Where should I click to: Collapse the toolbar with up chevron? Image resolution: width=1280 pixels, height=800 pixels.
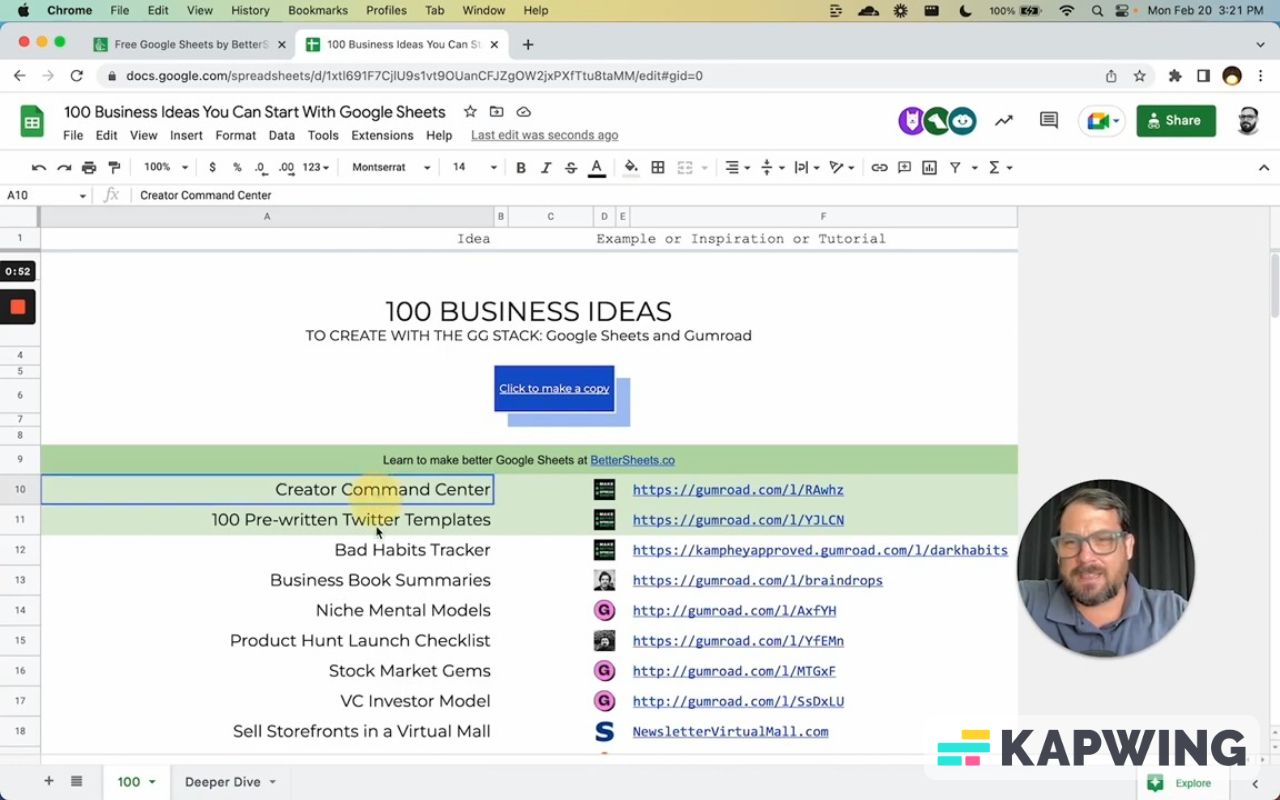pyautogui.click(x=1263, y=168)
